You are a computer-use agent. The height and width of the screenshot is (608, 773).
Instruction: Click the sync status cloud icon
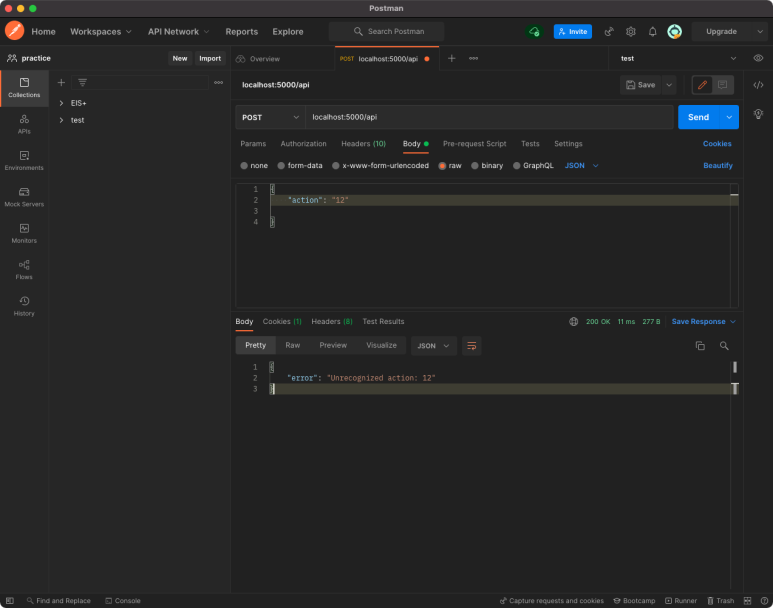click(x=534, y=32)
